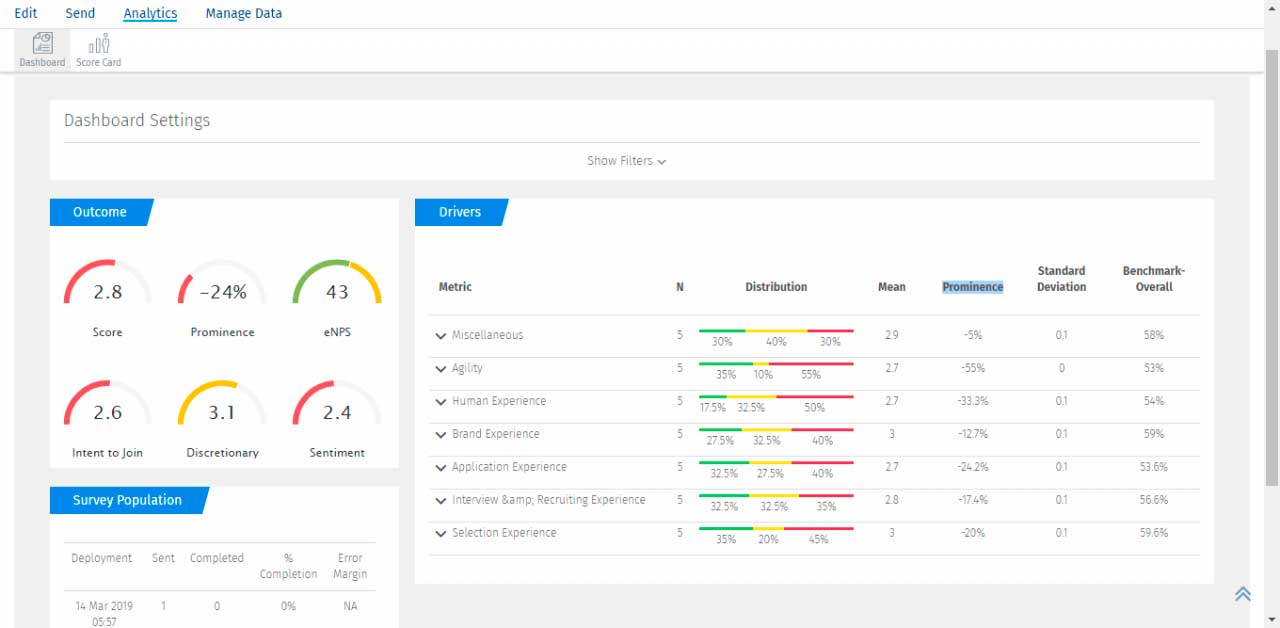Expand the Agility metric row

pos(441,369)
